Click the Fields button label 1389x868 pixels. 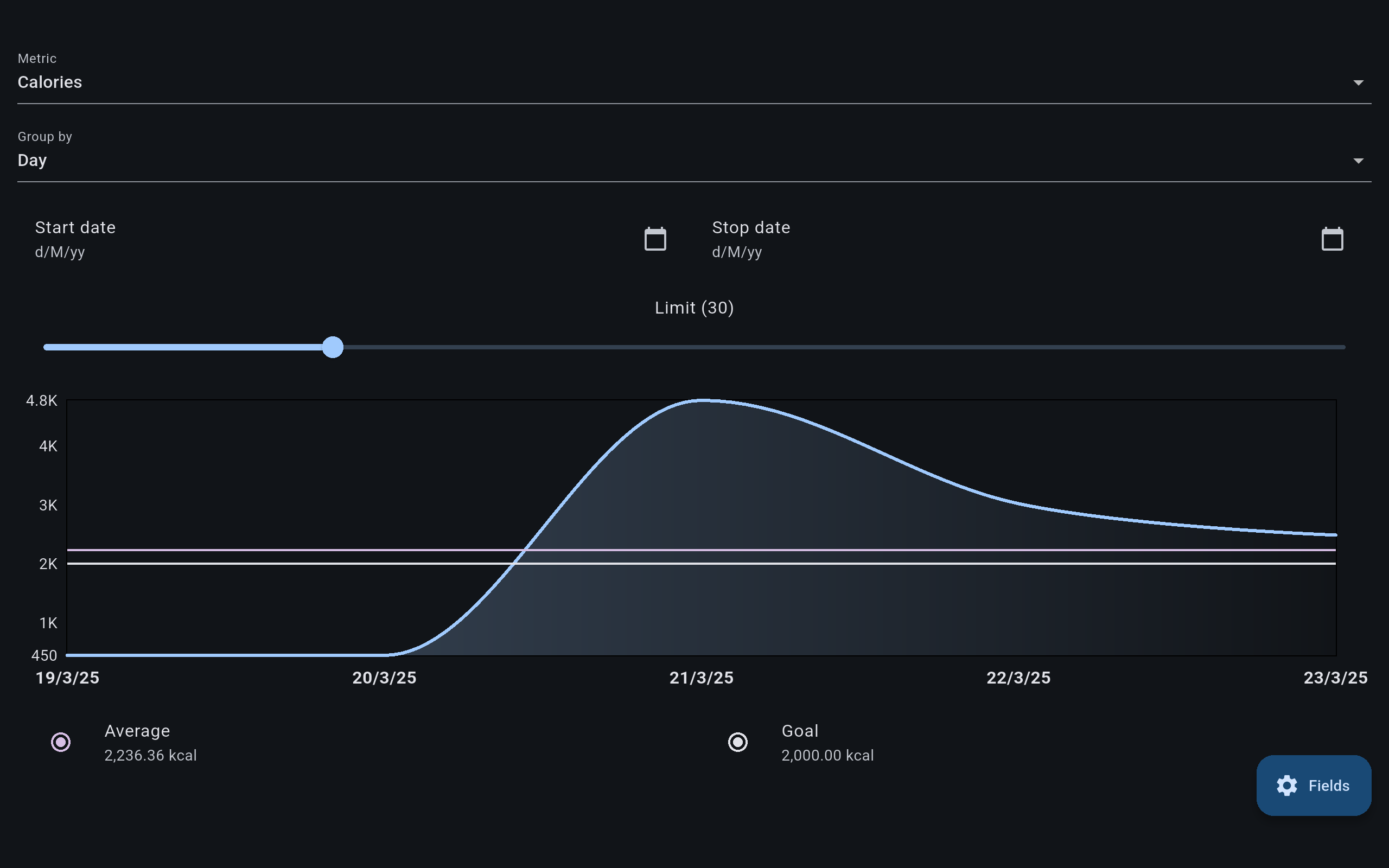point(1329,786)
